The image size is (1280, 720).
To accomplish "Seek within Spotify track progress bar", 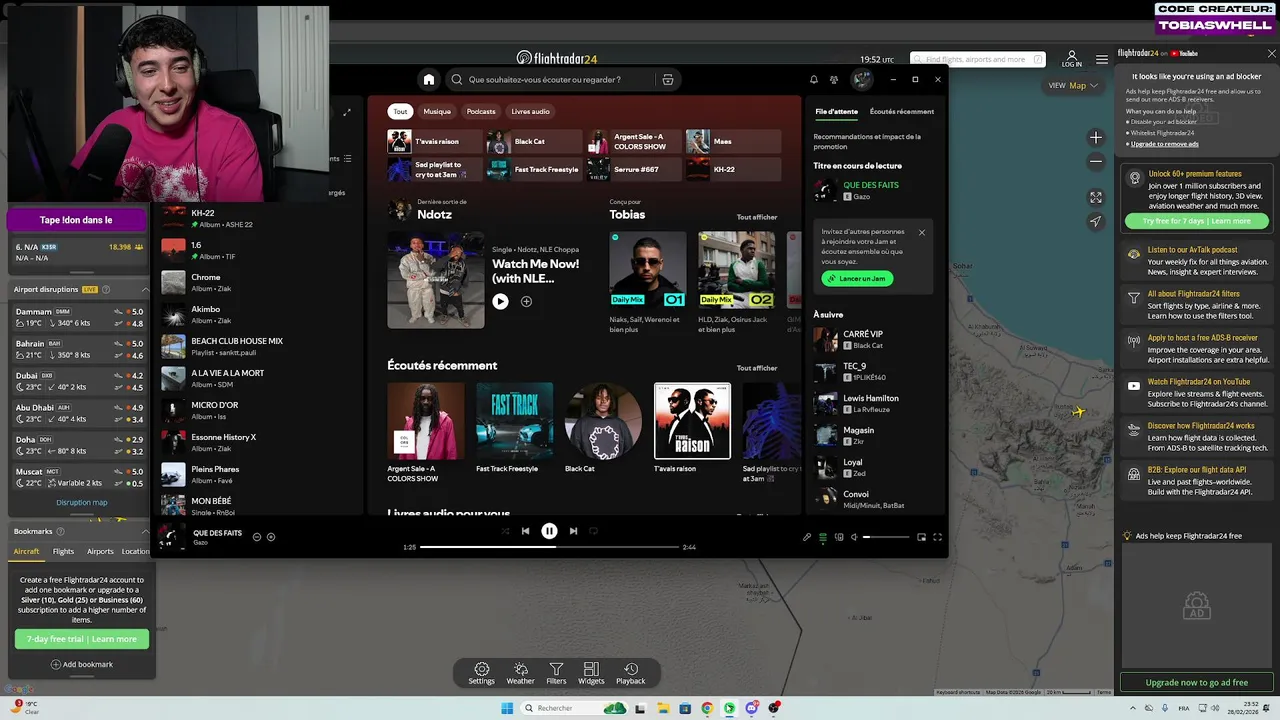I will (x=549, y=547).
